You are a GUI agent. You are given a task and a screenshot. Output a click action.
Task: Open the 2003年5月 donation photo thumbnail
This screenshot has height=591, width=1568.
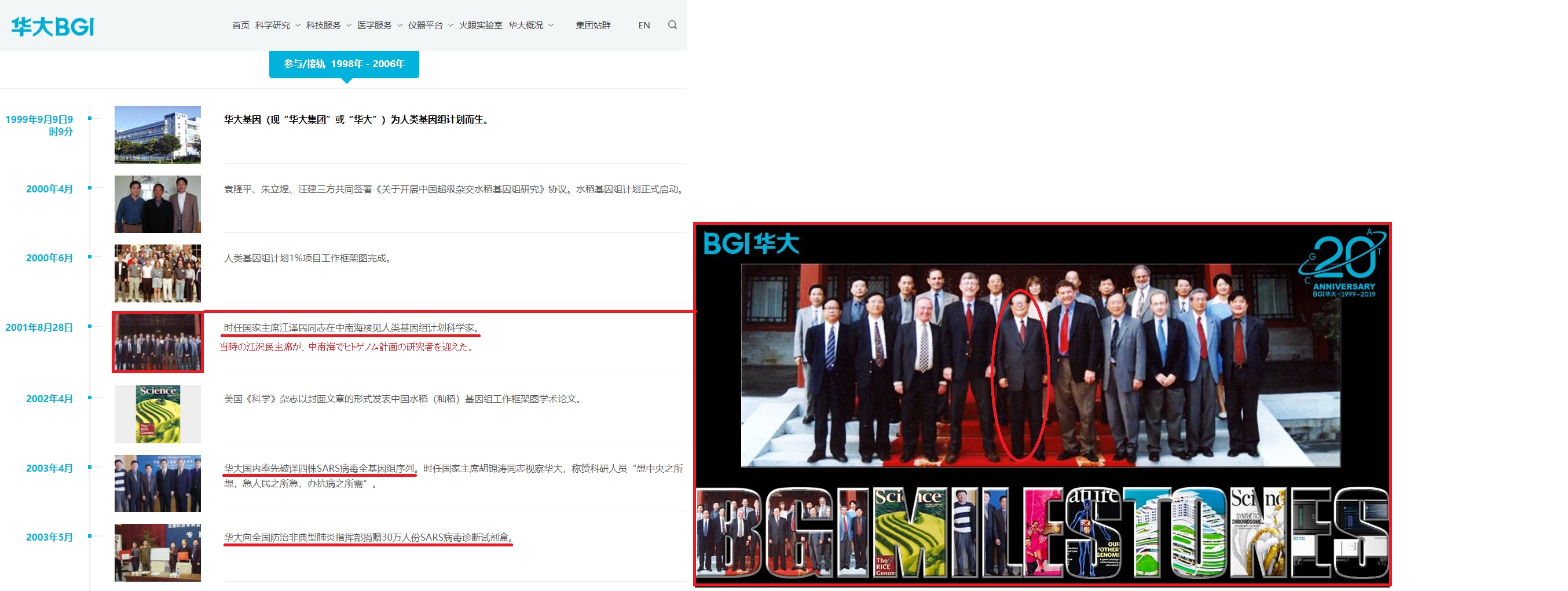[157, 553]
